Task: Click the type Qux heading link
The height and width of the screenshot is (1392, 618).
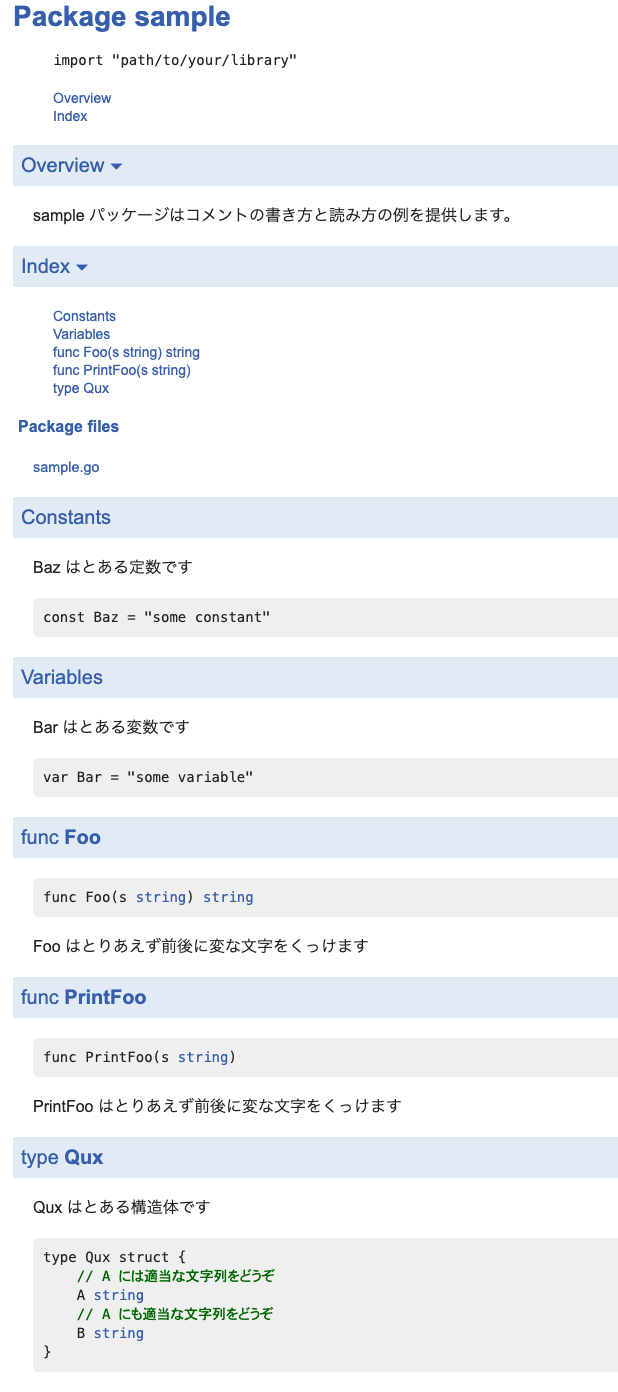Action: point(84,1157)
